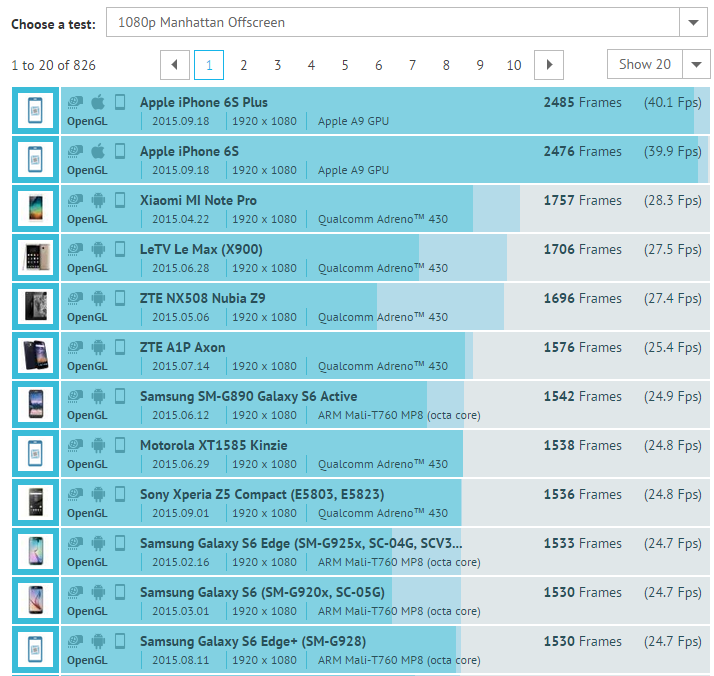This screenshot has height=676, width=714.
Task: Go to the previous results page arrow
Action: pyautogui.click(x=175, y=65)
